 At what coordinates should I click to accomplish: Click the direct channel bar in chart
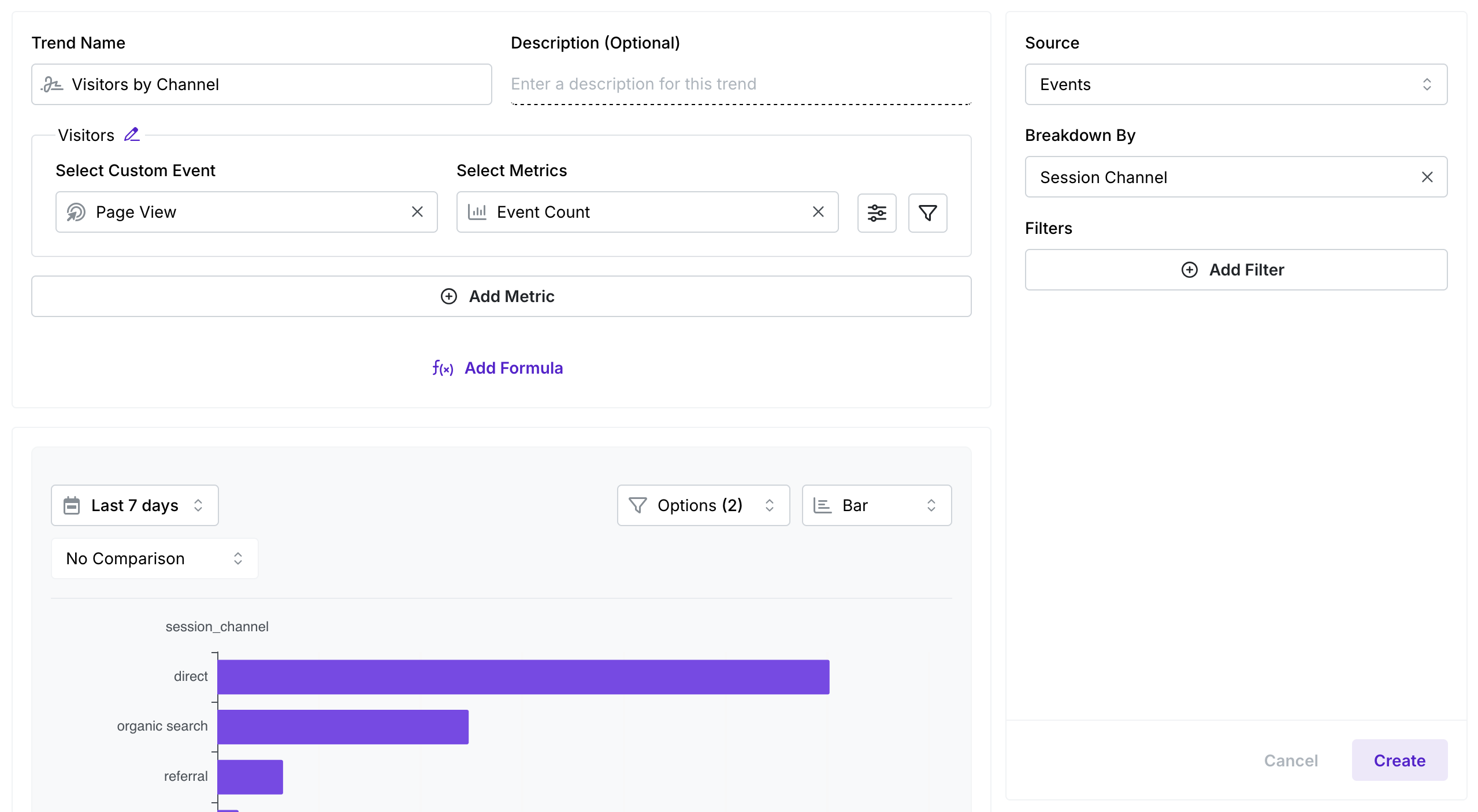(523, 677)
